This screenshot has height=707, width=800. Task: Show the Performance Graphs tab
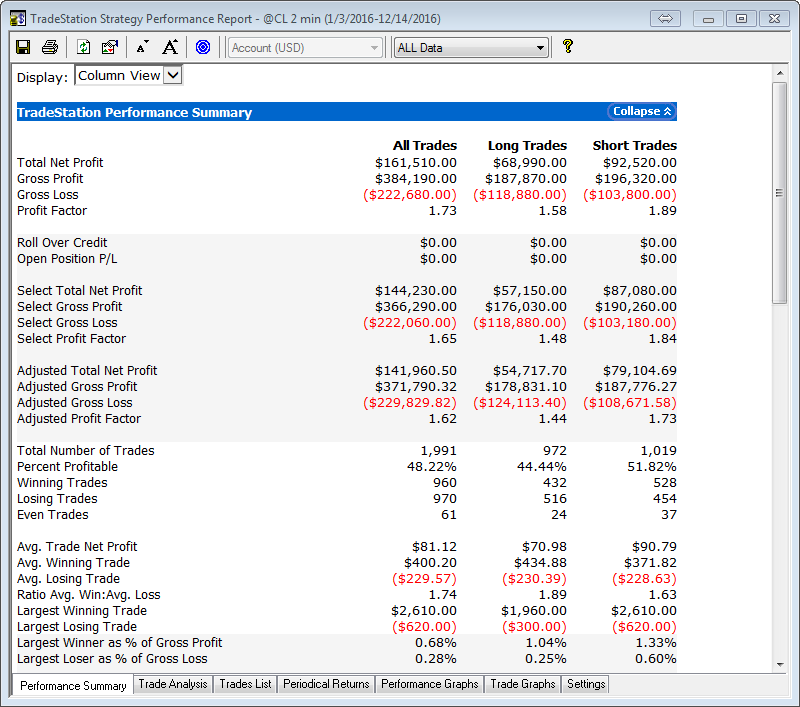[430, 684]
